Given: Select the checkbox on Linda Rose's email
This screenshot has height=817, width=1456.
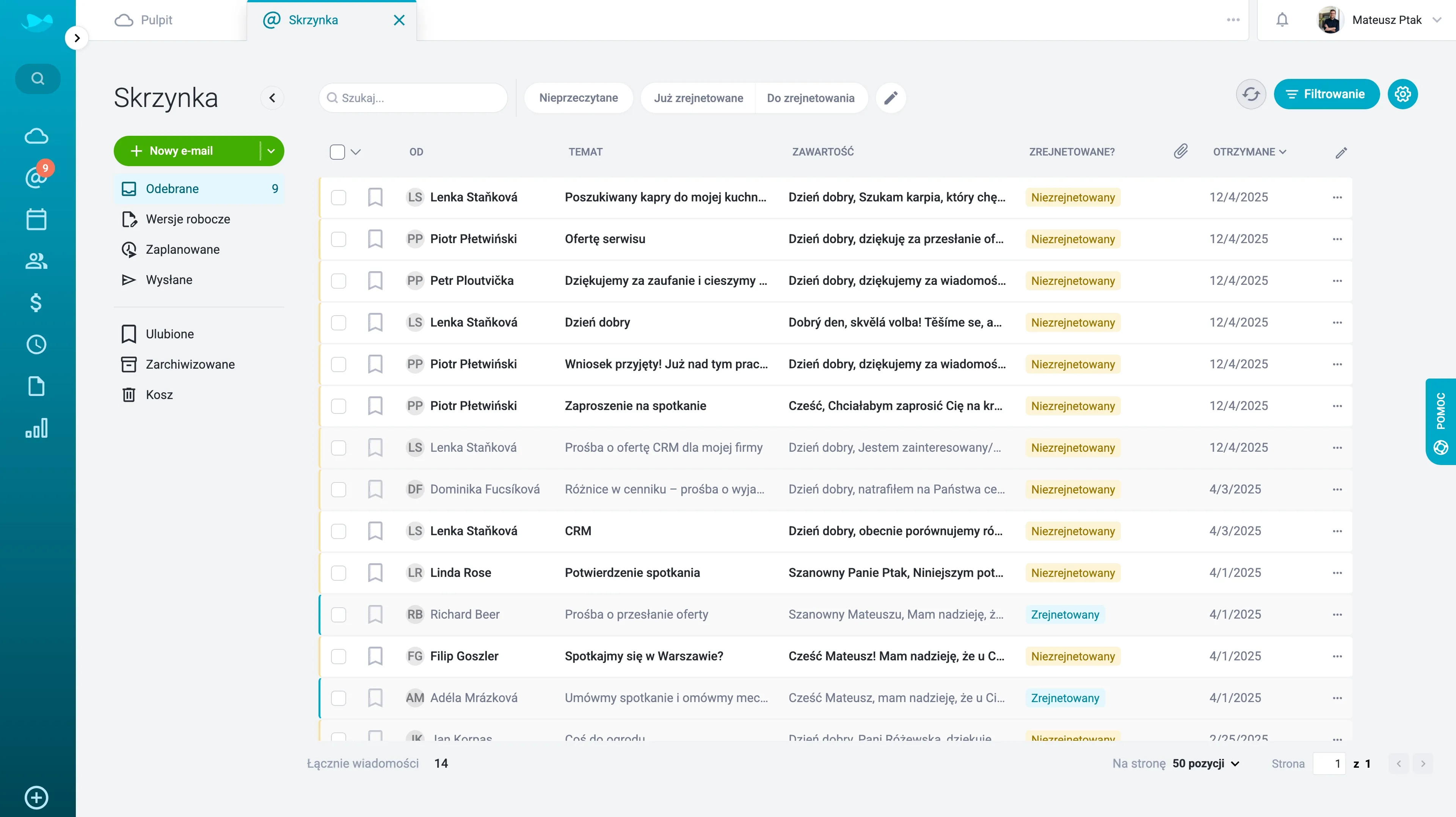Looking at the screenshot, I should coord(339,572).
